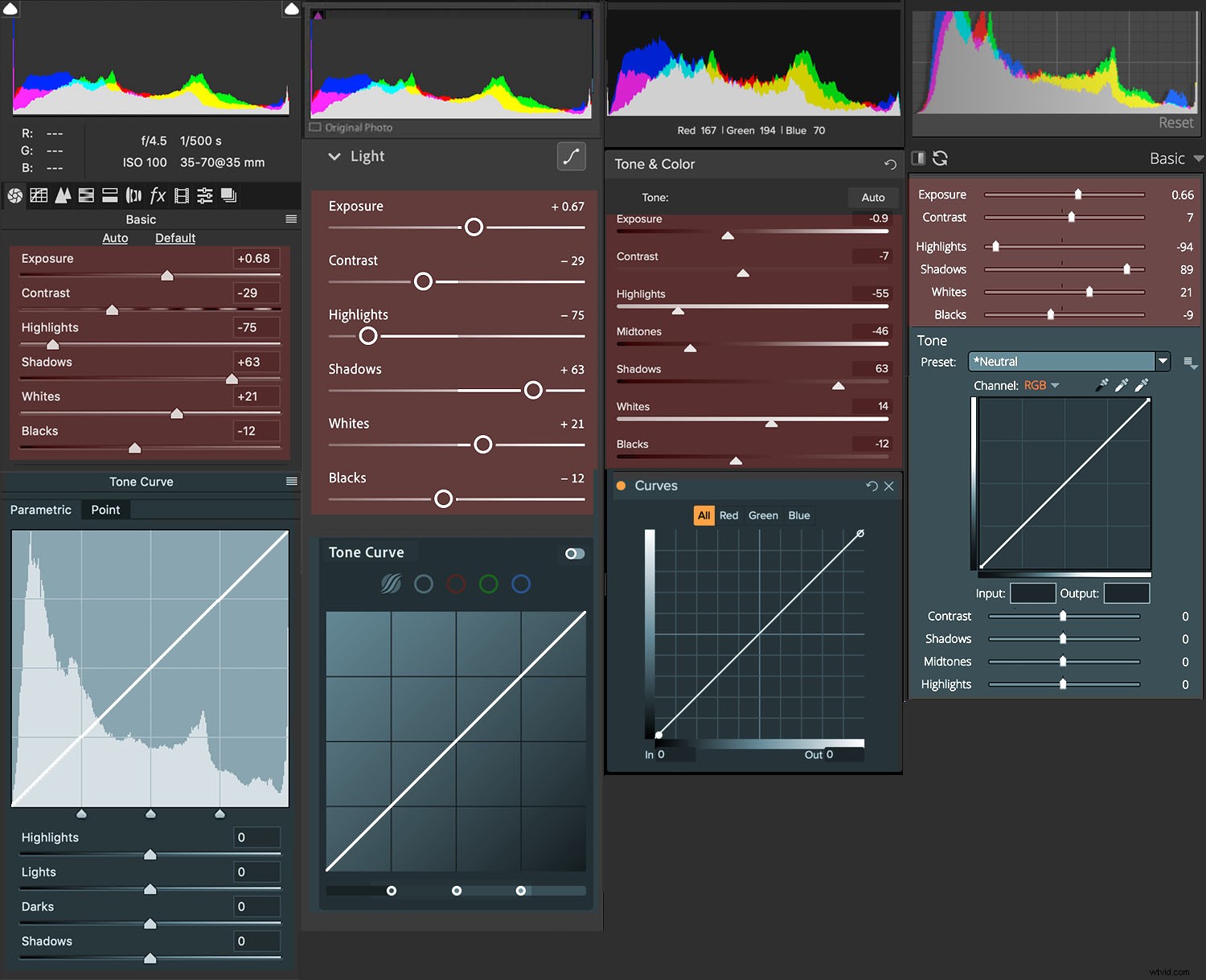This screenshot has width=1206, height=980.
Task: Select the Green curves channel tab
Action: [x=763, y=515]
